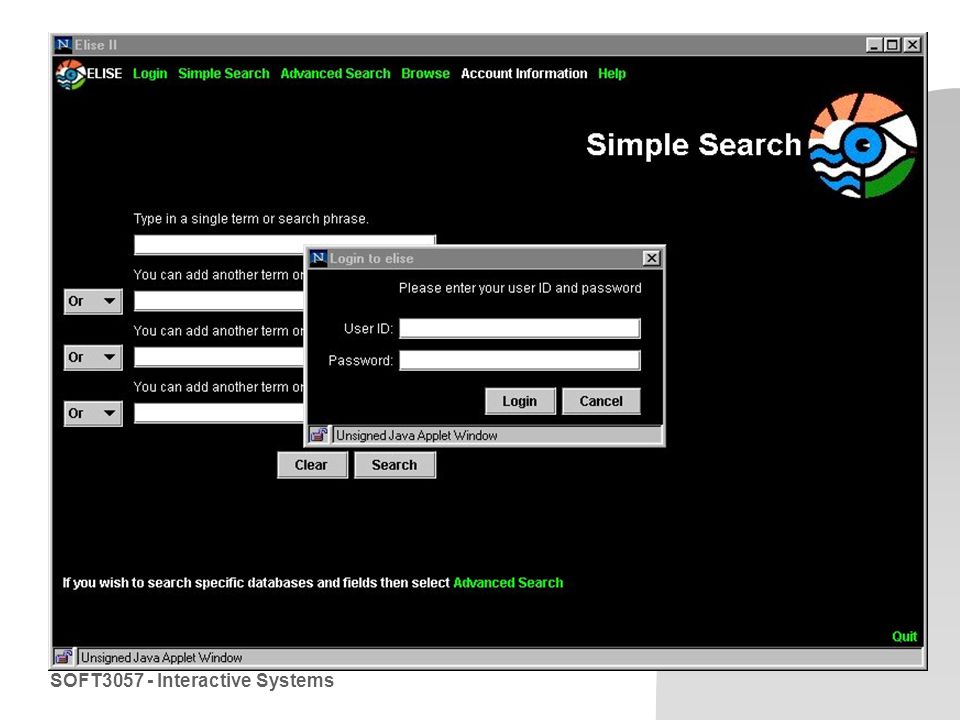Follow the Advanced Search link in the bottom sentence
The height and width of the screenshot is (720, 960).
coord(508,582)
